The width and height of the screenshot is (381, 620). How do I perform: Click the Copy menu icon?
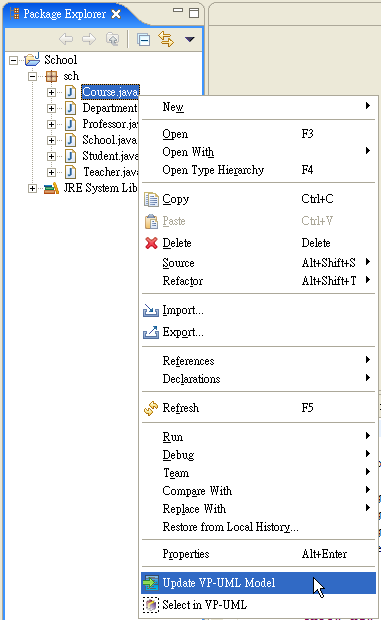tap(151, 199)
